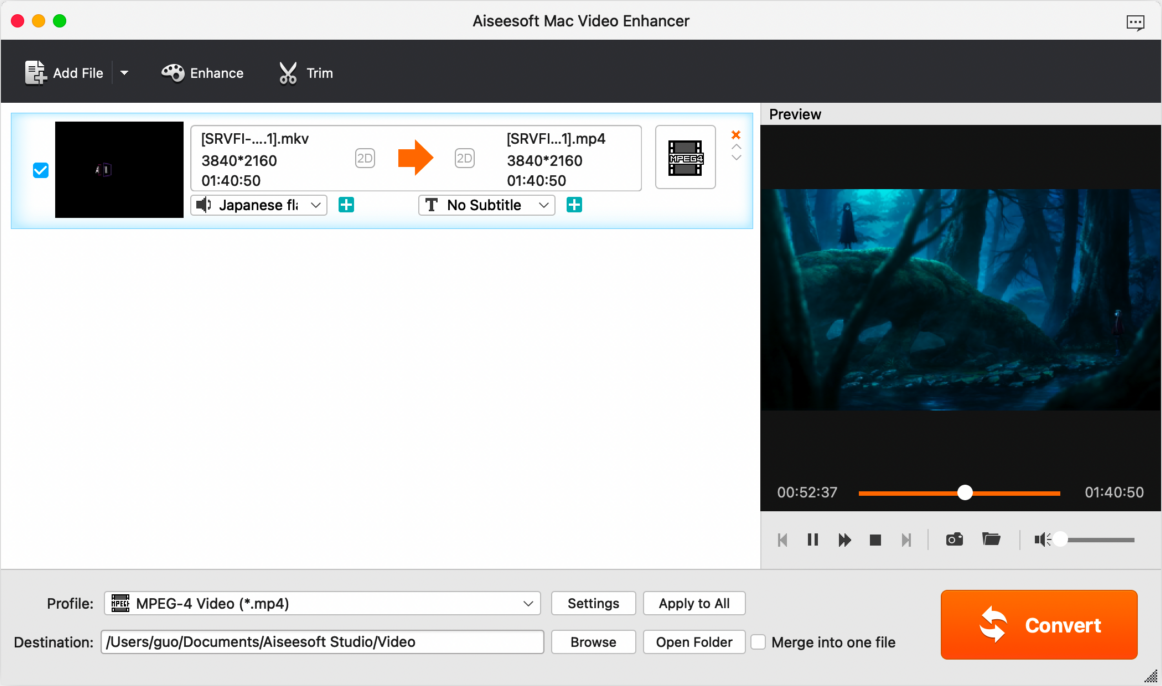Click the Settings button
The width and height of the screenshot is (1162, 686).
point(594,603)
